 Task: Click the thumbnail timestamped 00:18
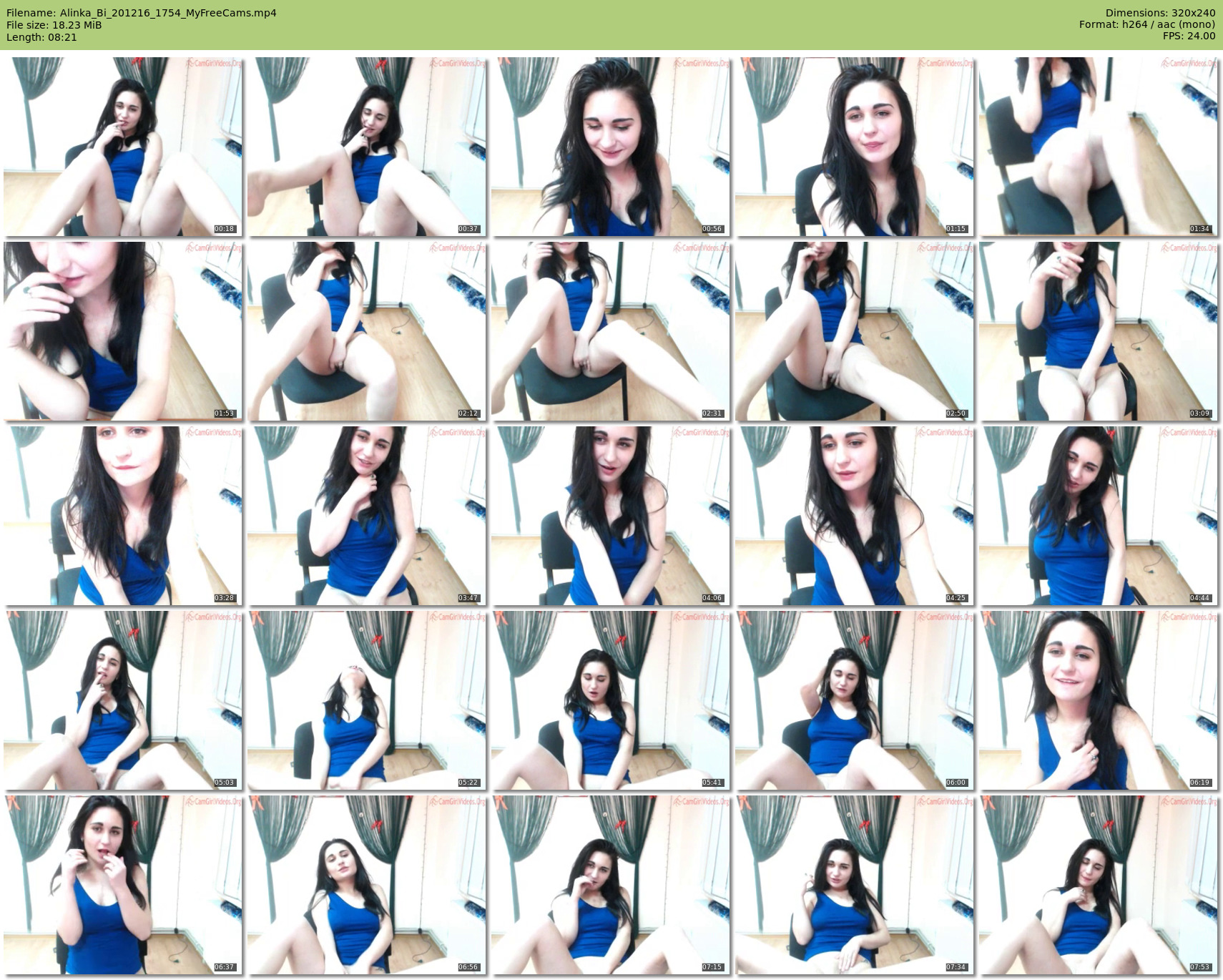coord(123,147)
